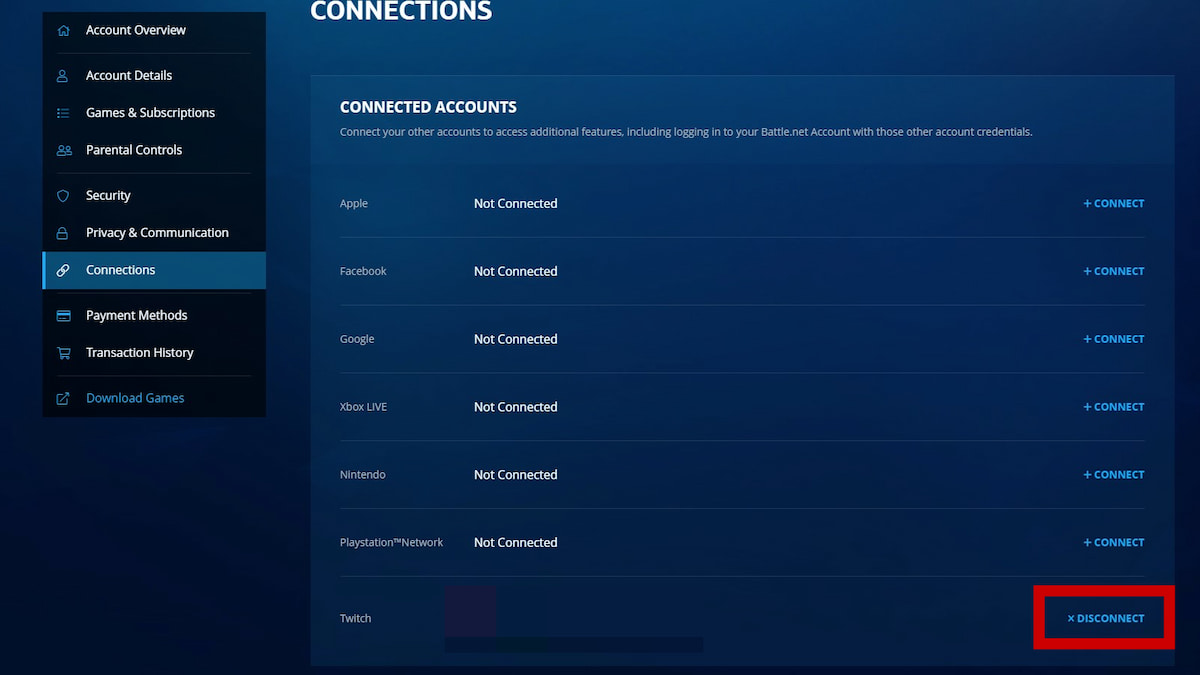
Task: Click the chain-link icon beside Connections
Action: [x=62, y=270]
